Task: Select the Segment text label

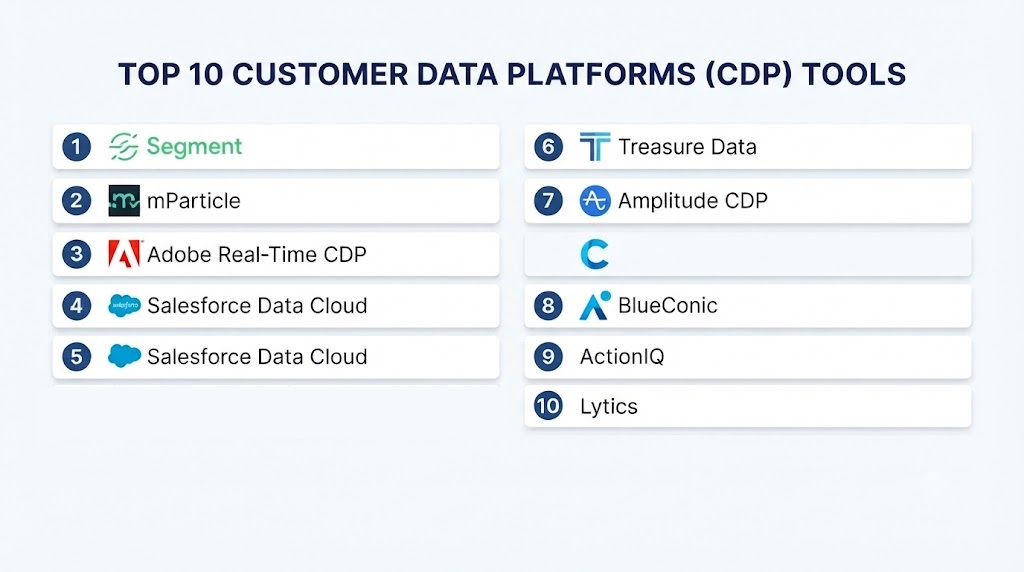Action: tap(194, 146)
